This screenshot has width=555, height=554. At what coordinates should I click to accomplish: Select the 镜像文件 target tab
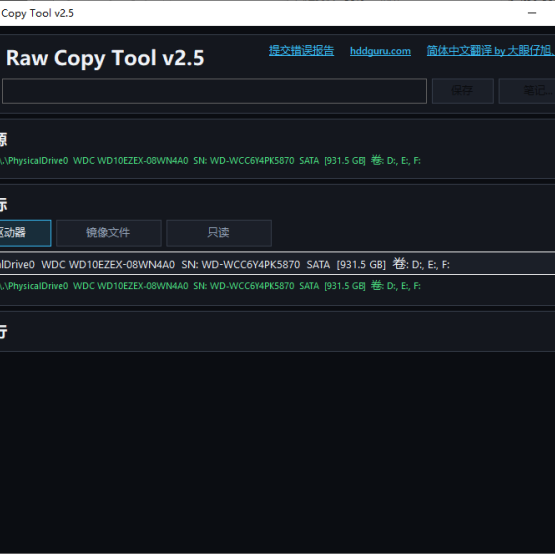pyautogui.click(x=109, y=233)
